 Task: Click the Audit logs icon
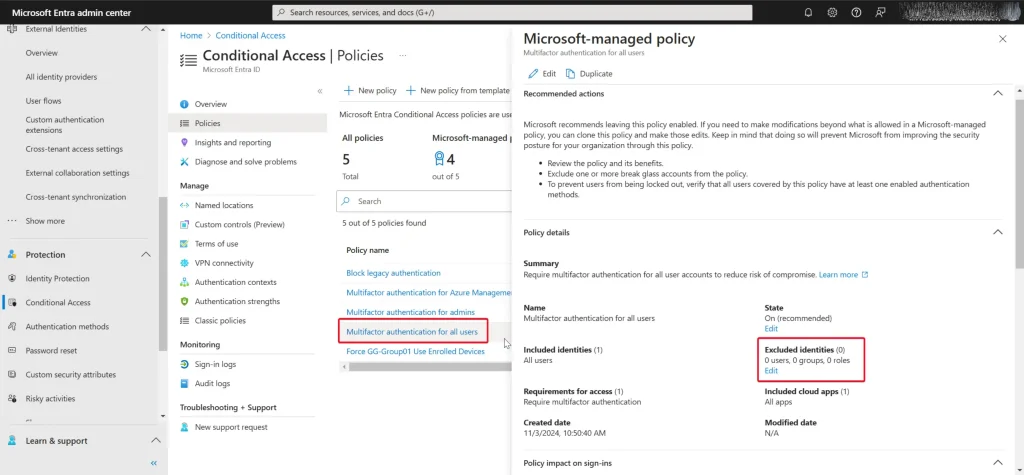184,384
